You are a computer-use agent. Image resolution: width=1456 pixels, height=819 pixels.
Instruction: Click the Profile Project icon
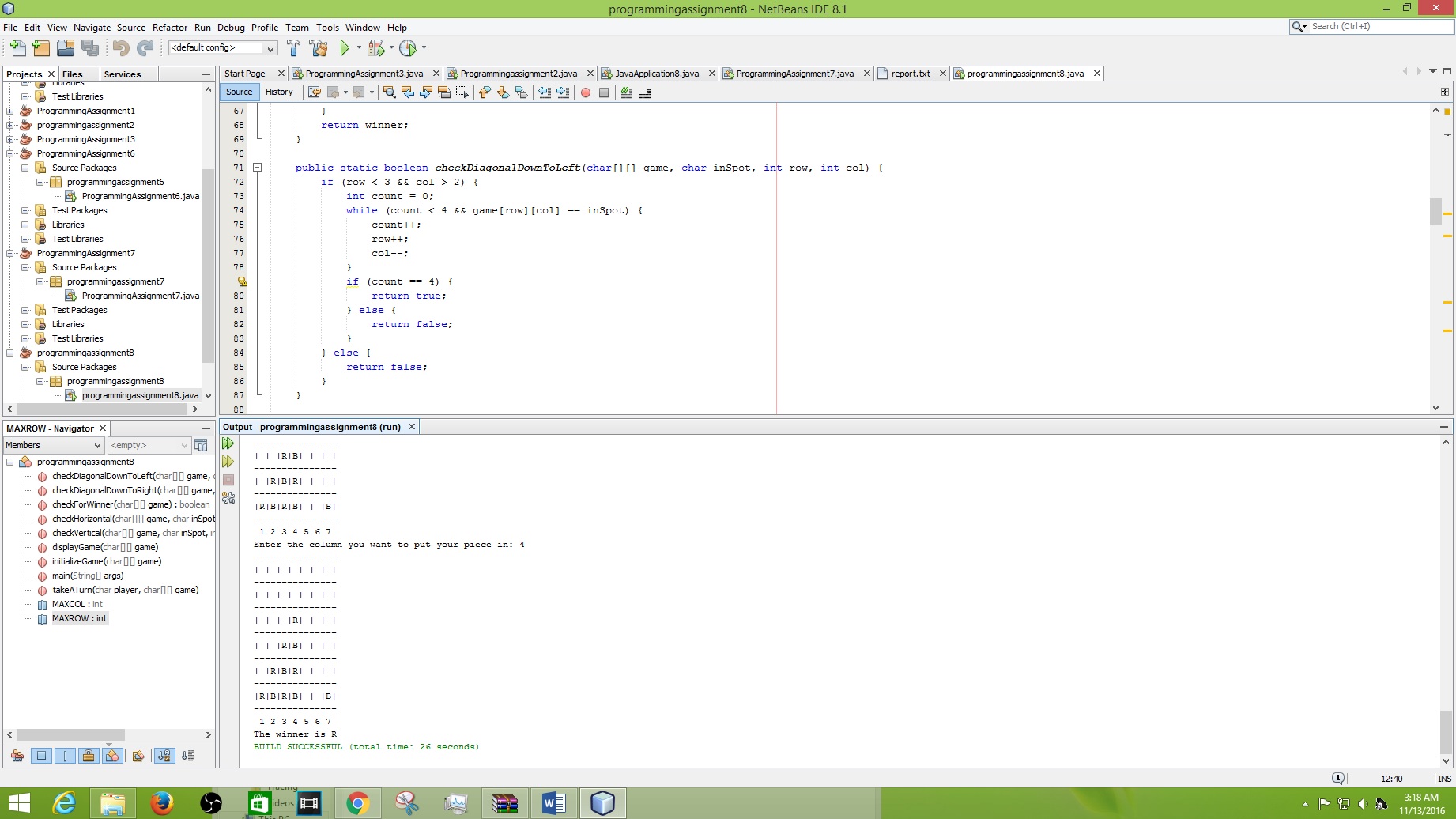pyautogui.click(x=408, y=48)
